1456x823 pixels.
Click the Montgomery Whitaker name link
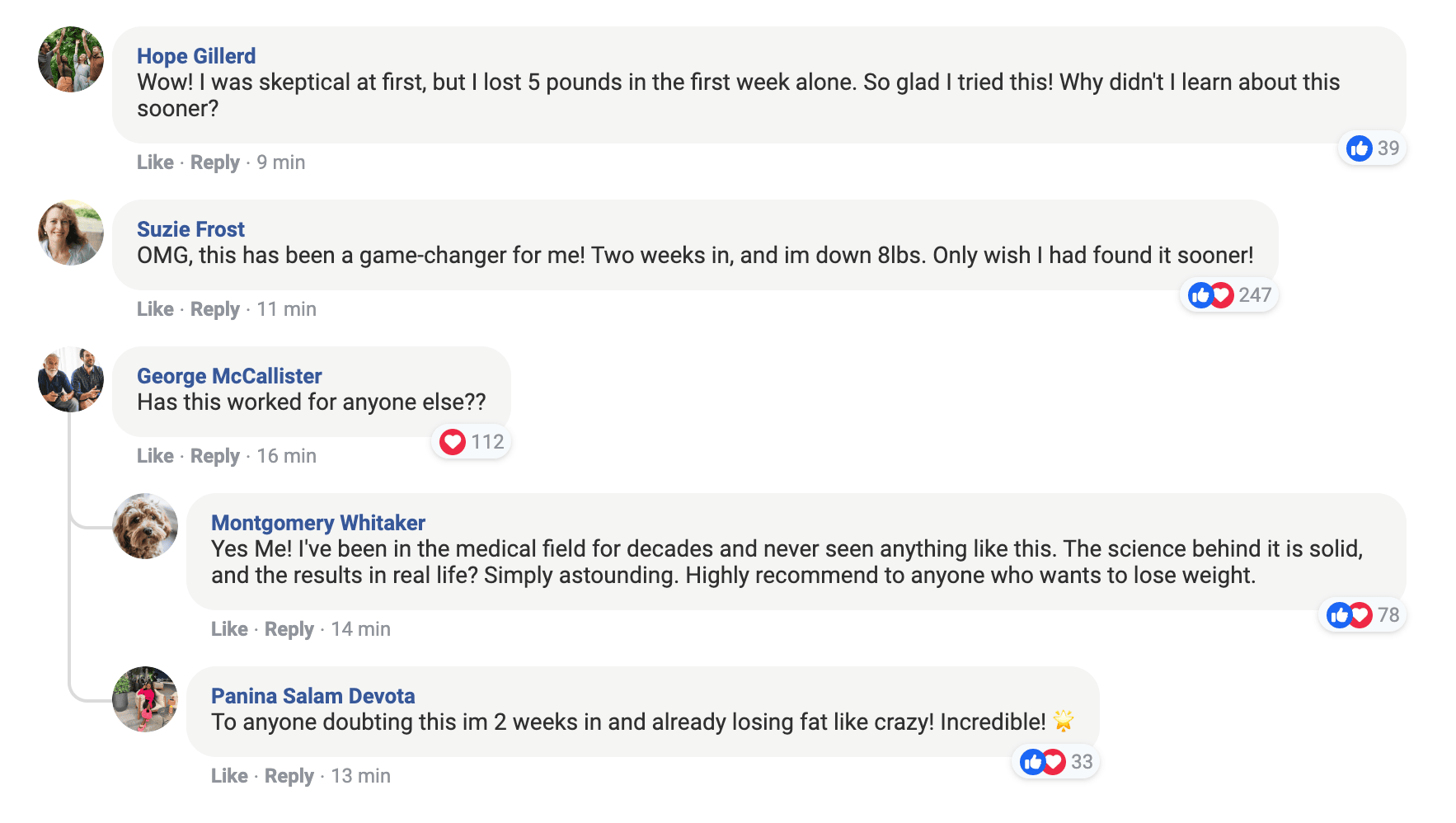(318, 523)
